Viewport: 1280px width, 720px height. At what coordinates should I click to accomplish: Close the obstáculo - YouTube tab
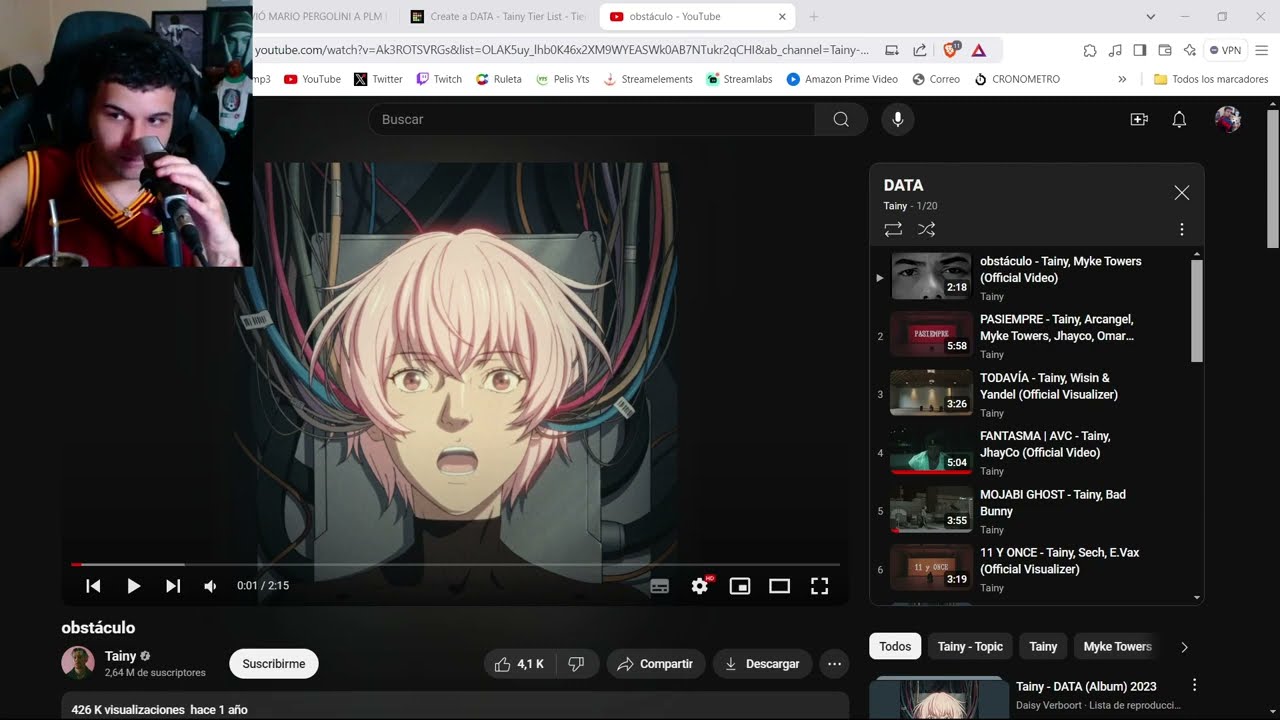click(x=783, y=16)
